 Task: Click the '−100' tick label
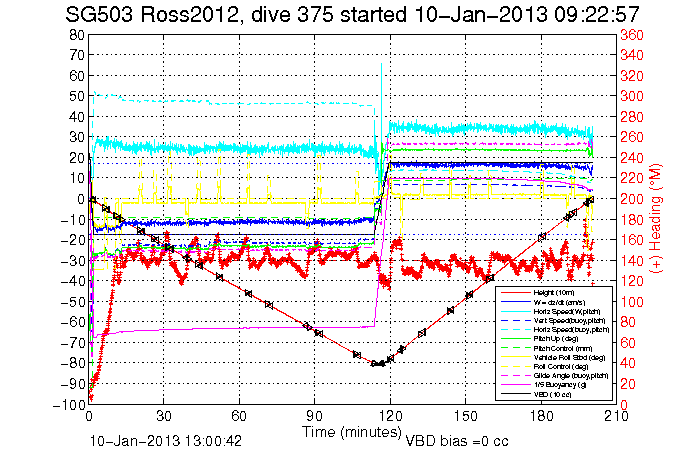pos(68,404)
